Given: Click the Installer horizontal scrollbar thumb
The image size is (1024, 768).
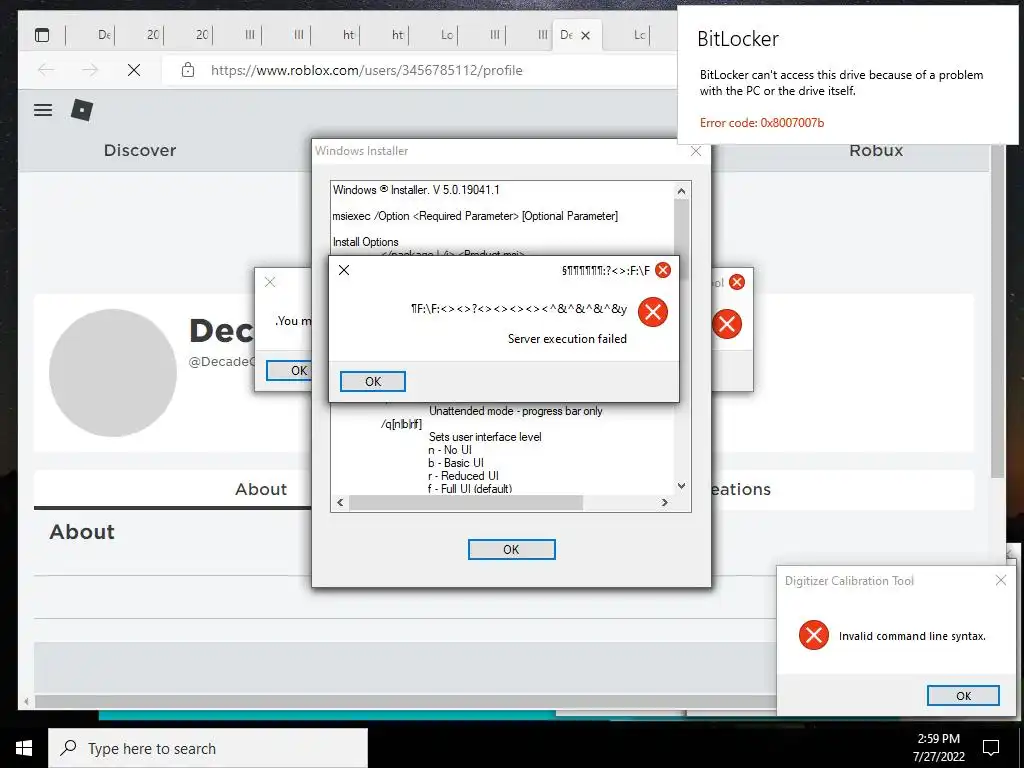Looking at the screenshot, I should tap(466, 503).
